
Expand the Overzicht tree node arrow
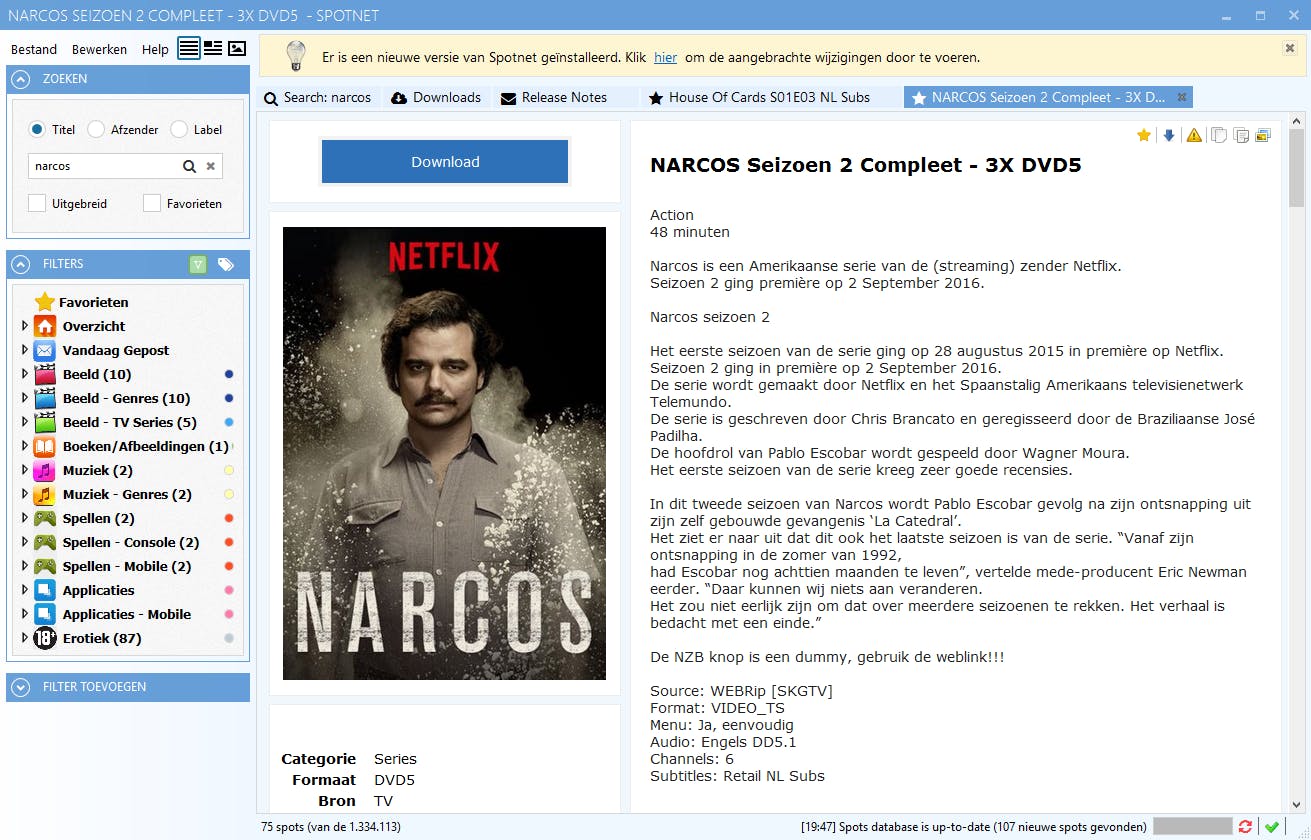tap(25, 326)
